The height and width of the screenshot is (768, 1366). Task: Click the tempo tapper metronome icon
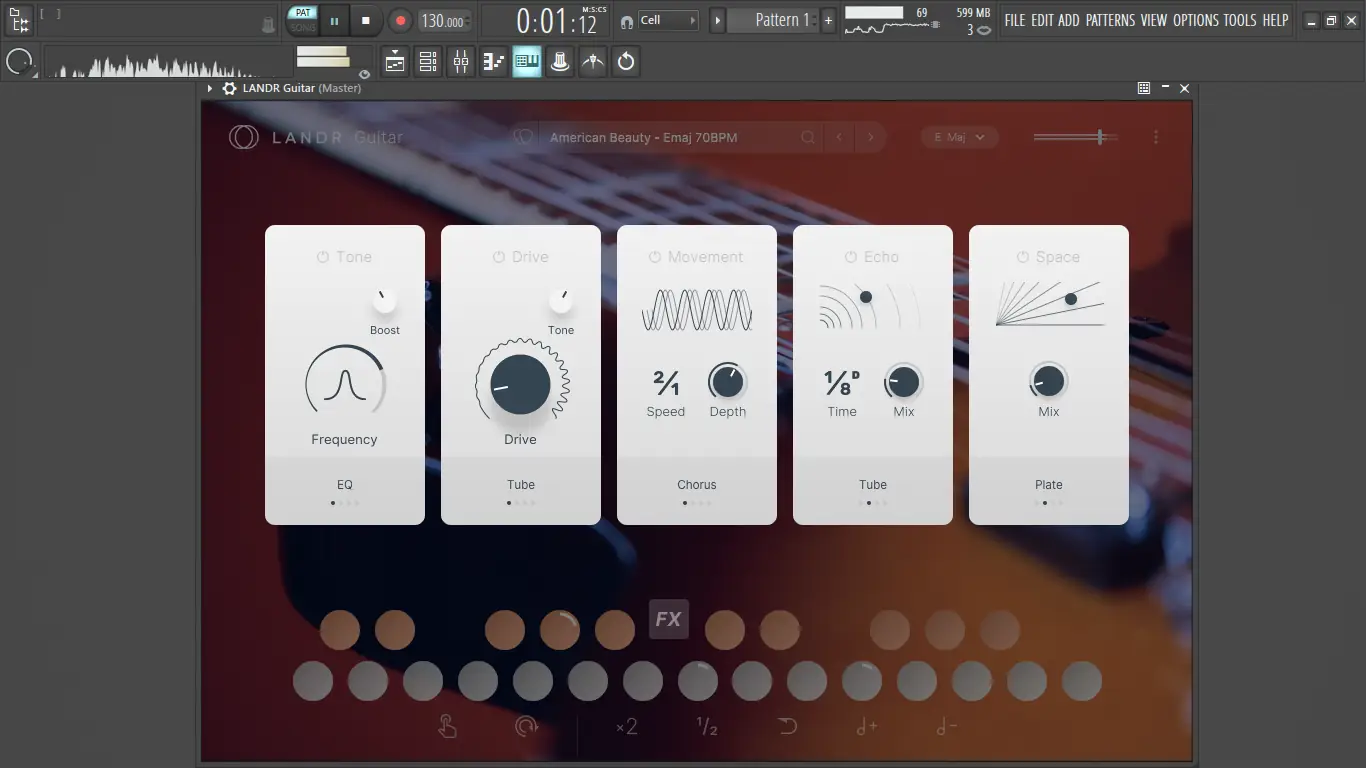pyautogui.click(x=593, y=62)
